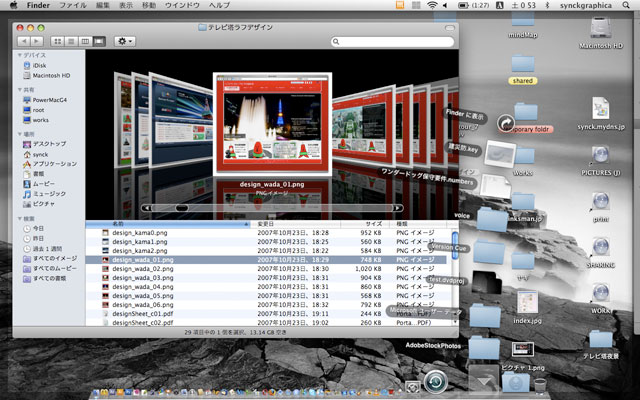Switch Finder to column view
The image size is (640, 400).
click(x=85, y=41)
